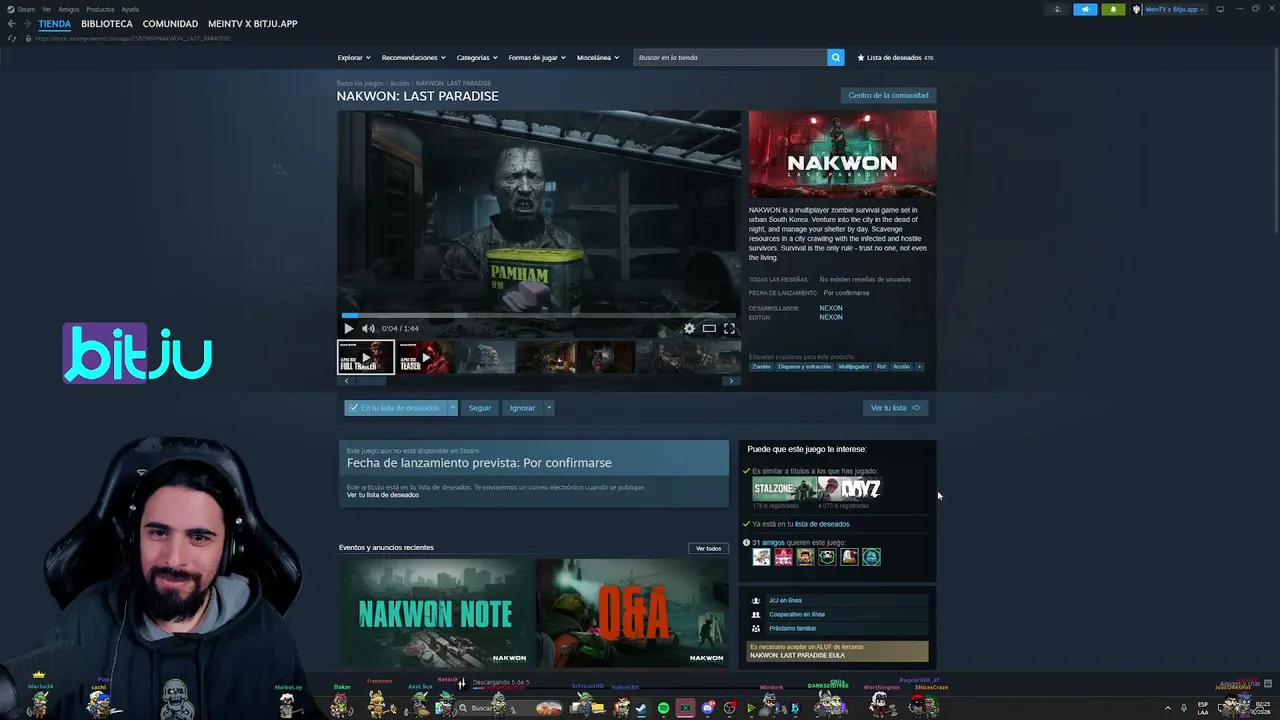Screen dimensions: 1280x720
Task: Open the Ayuda menu
Action: pos(130,9)
